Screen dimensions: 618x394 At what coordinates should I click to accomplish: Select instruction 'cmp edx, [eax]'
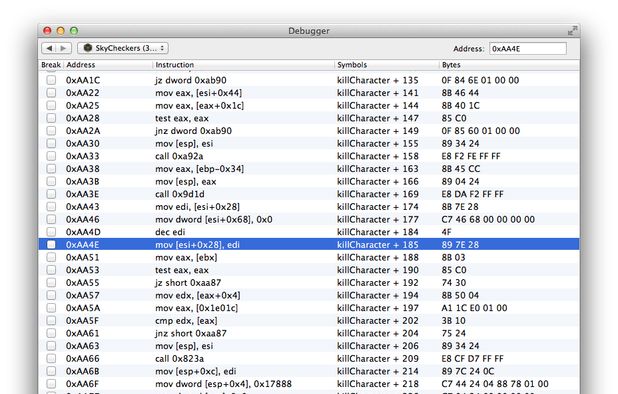pos(186,320)
